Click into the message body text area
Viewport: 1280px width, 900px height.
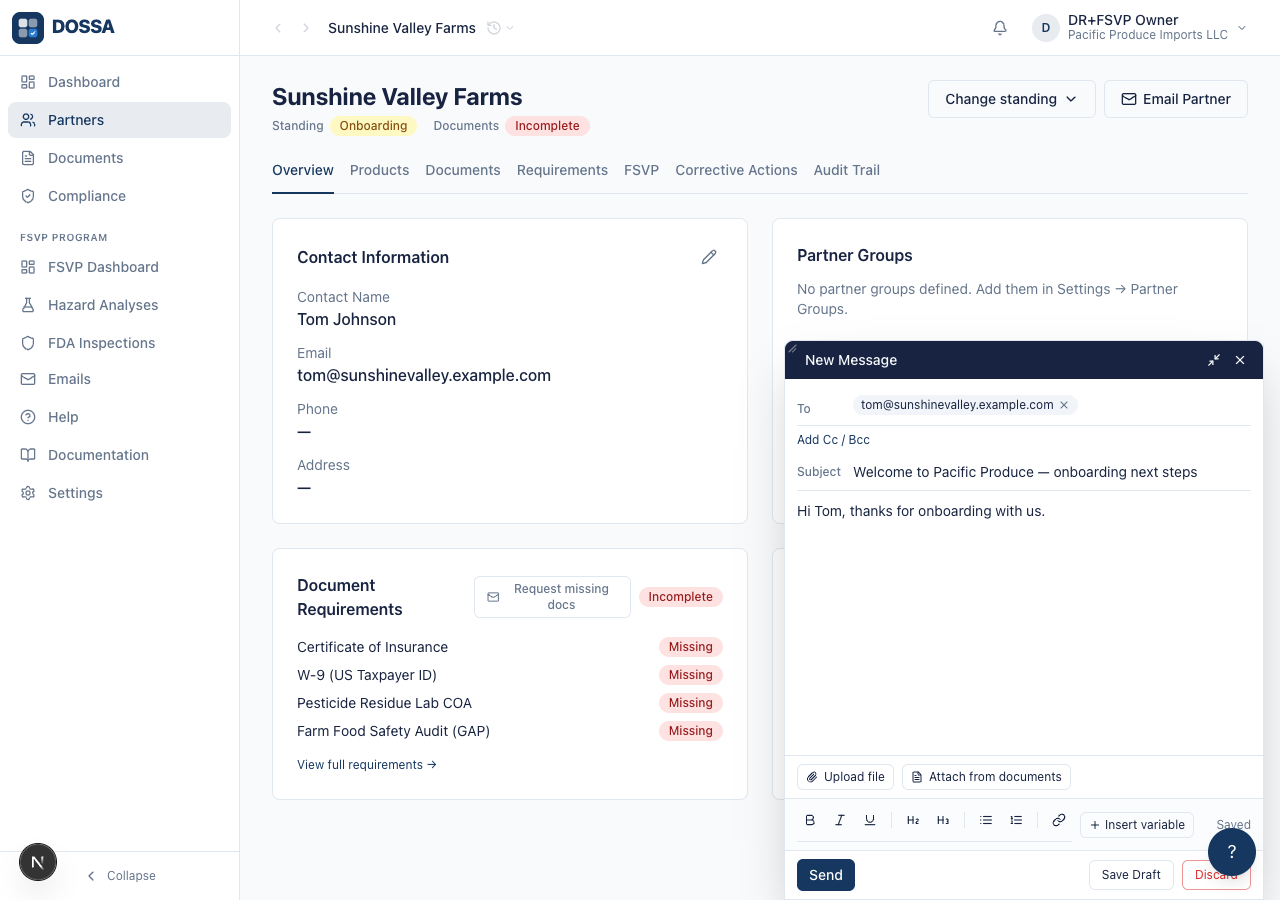point(1023,625)
